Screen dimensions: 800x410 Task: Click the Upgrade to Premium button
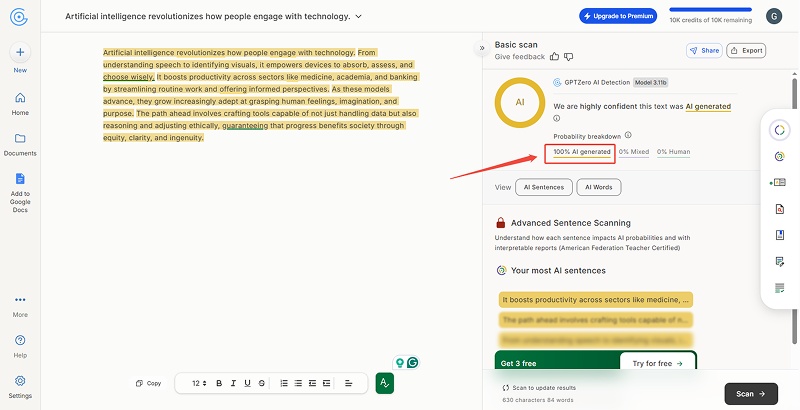[619, 16]
